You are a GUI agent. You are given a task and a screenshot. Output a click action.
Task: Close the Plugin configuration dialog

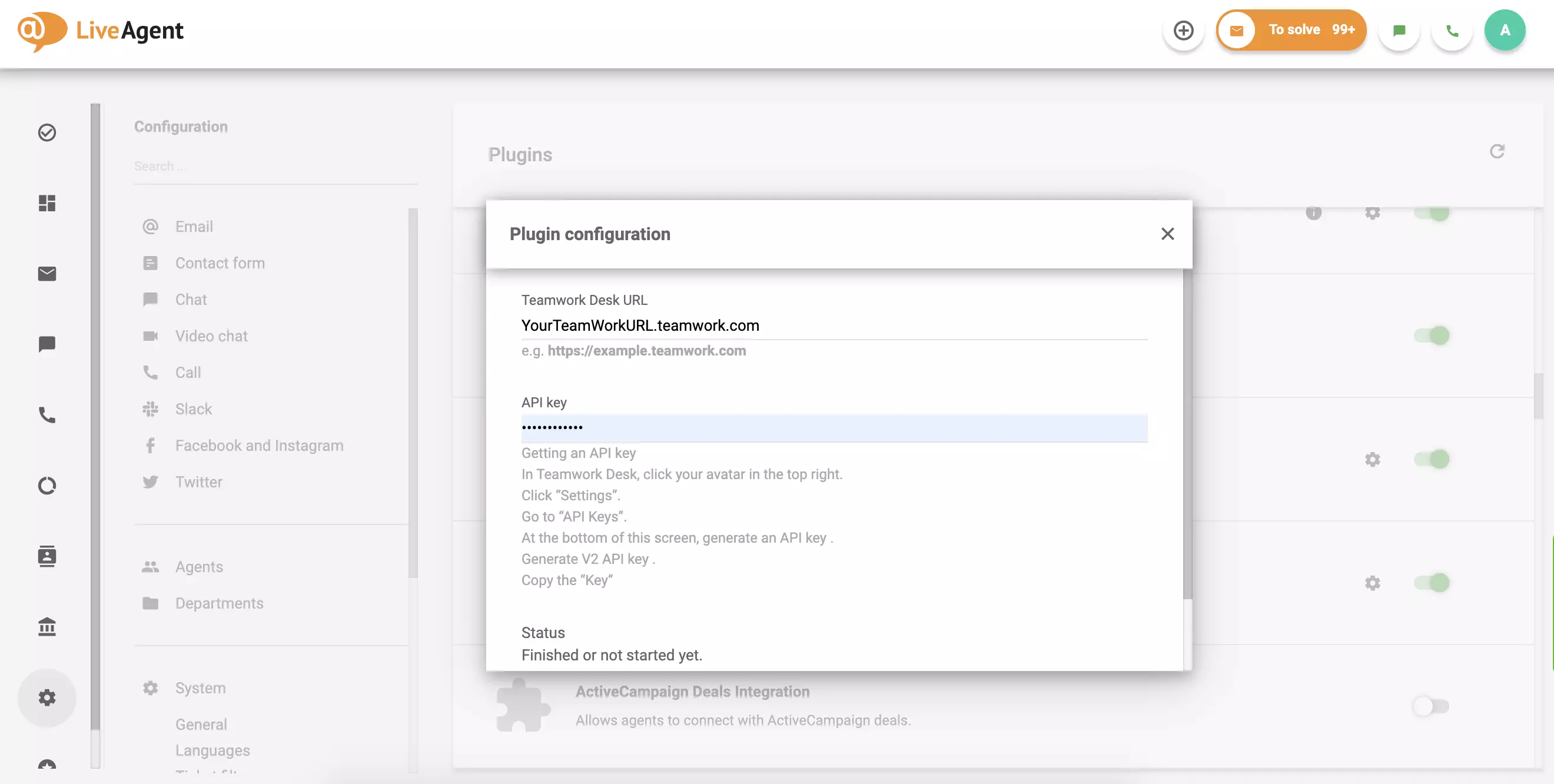(x=1168, y=234)
